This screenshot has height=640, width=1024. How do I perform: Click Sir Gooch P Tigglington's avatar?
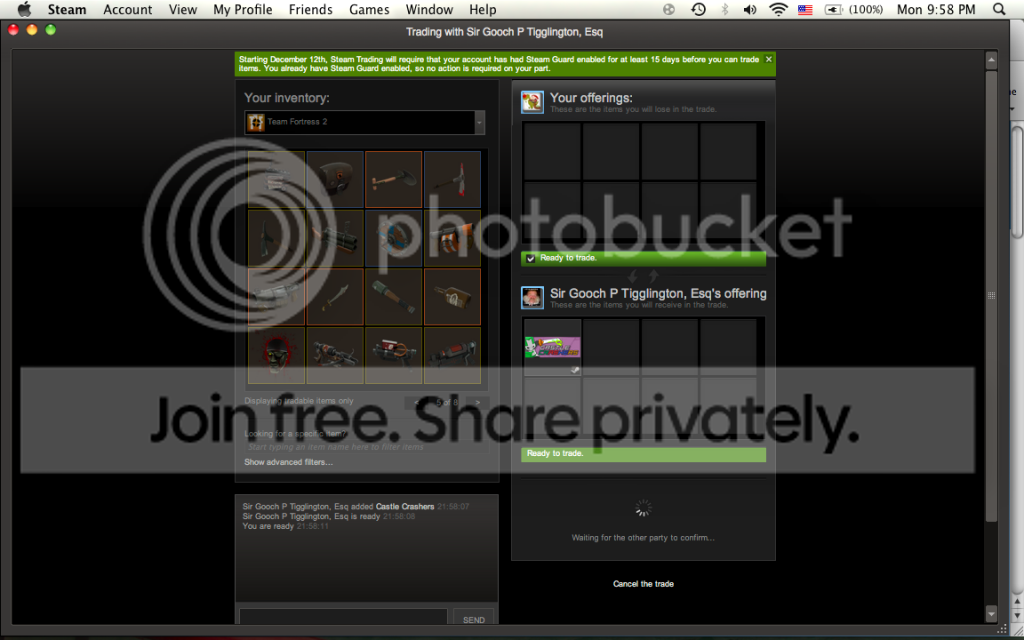pyautogui.click(x=532, y=298)
